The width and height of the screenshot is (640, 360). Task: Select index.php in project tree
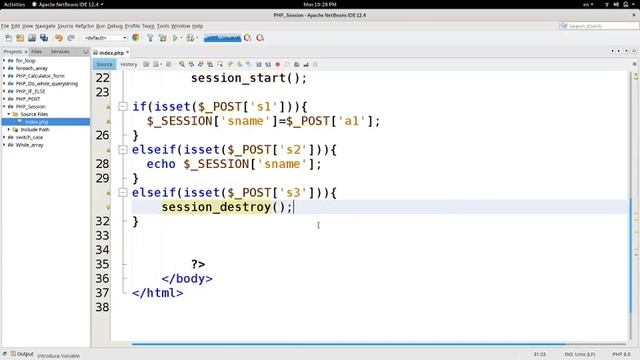(36, 122)
